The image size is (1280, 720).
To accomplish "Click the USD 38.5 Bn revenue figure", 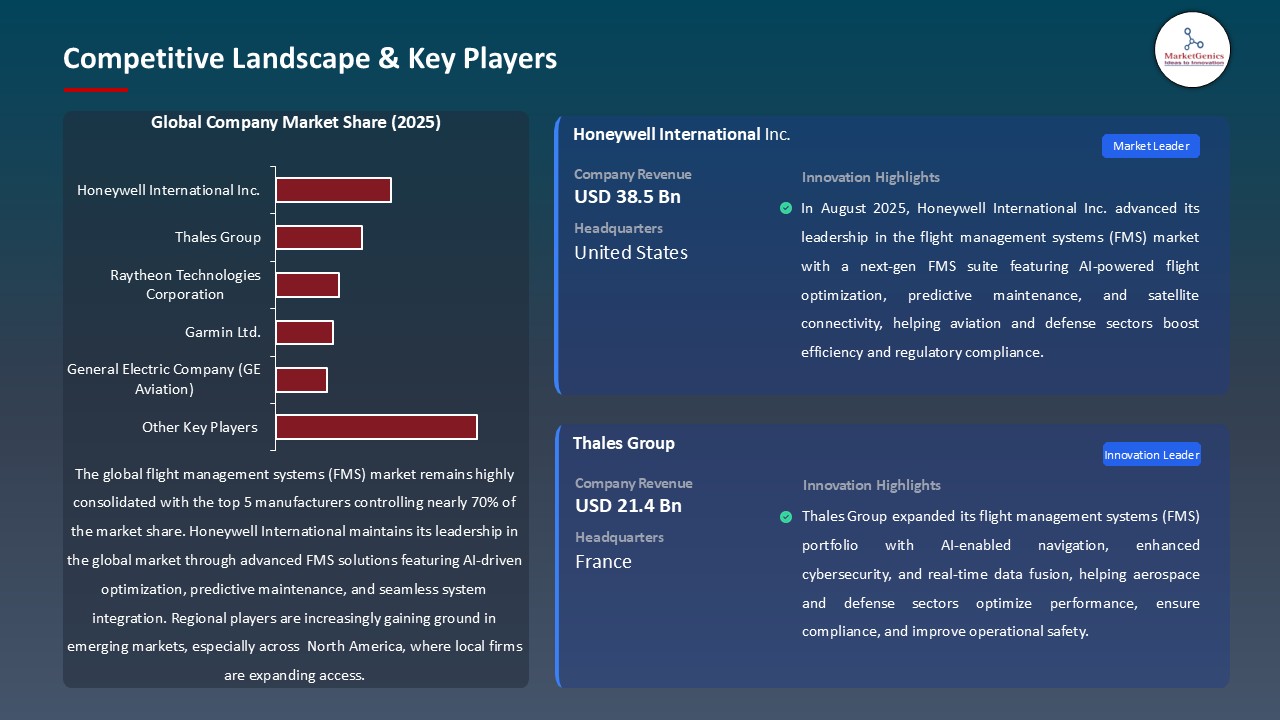I will pyautogui.click(x=627, y=197).
